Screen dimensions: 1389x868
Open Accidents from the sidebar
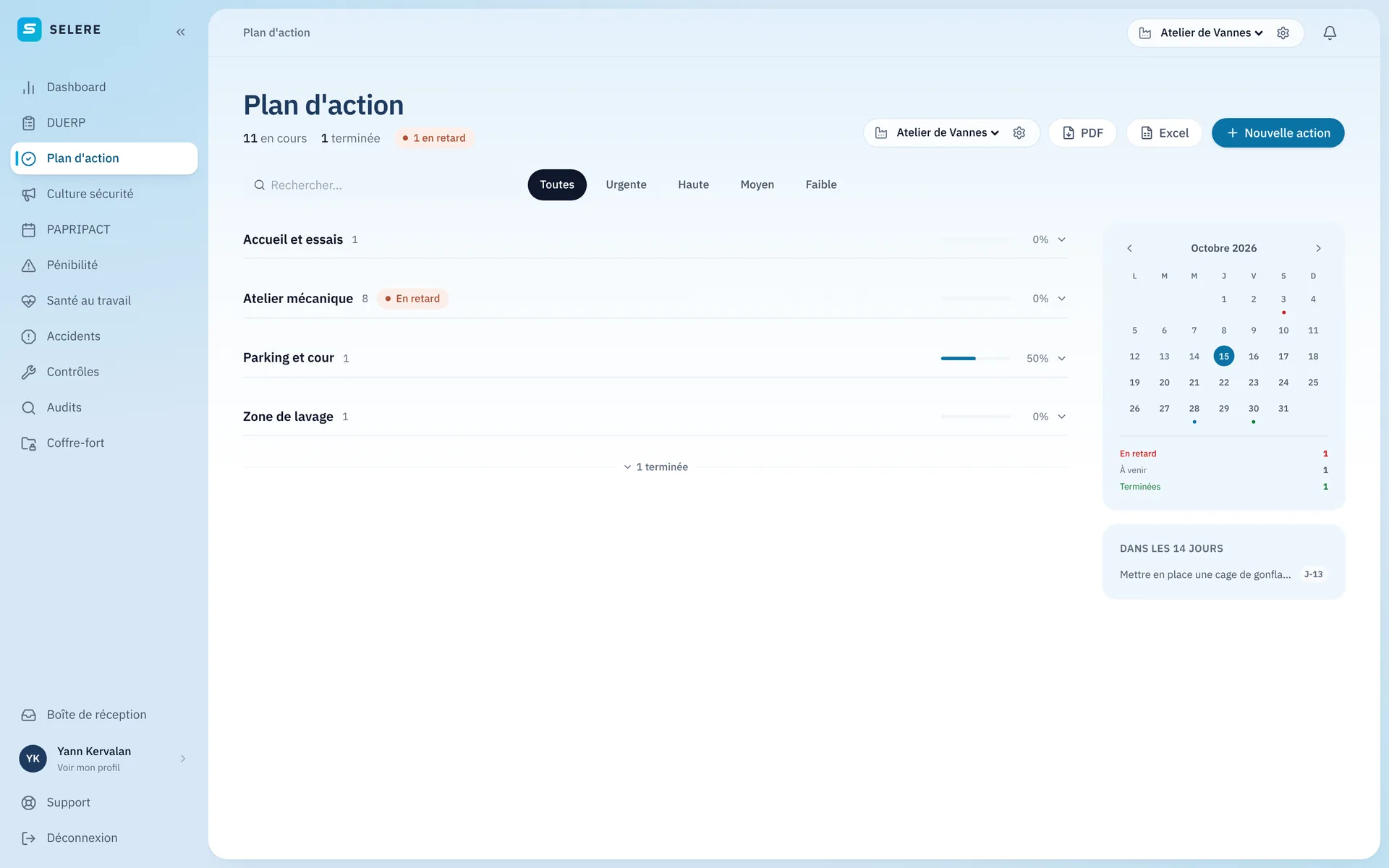[104, 336]
